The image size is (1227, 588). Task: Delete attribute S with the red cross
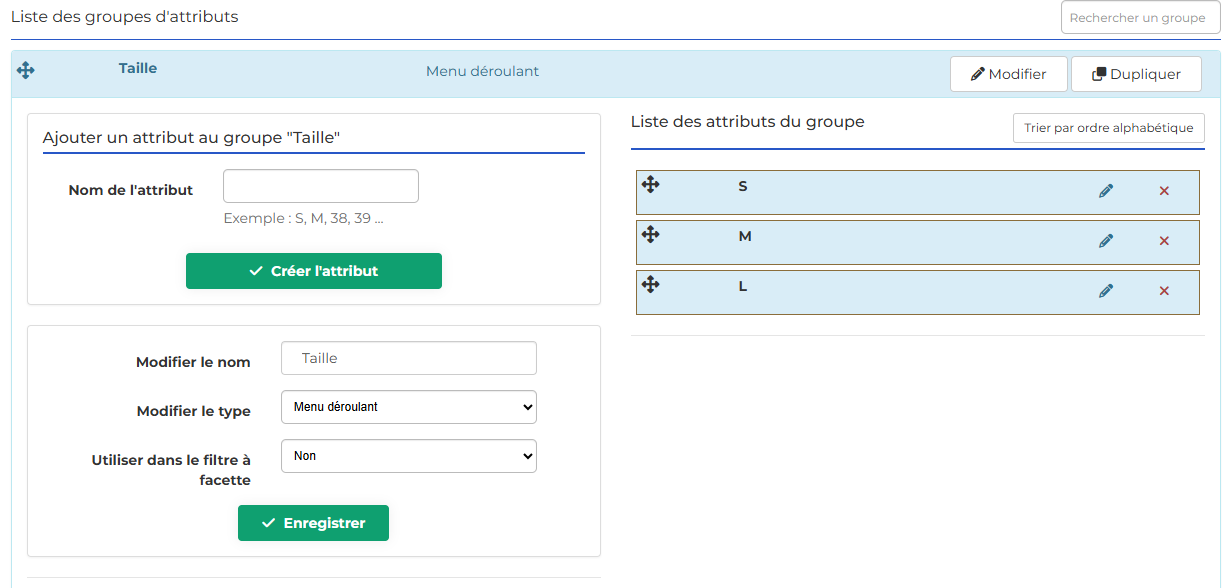[x=1164, y=191]
